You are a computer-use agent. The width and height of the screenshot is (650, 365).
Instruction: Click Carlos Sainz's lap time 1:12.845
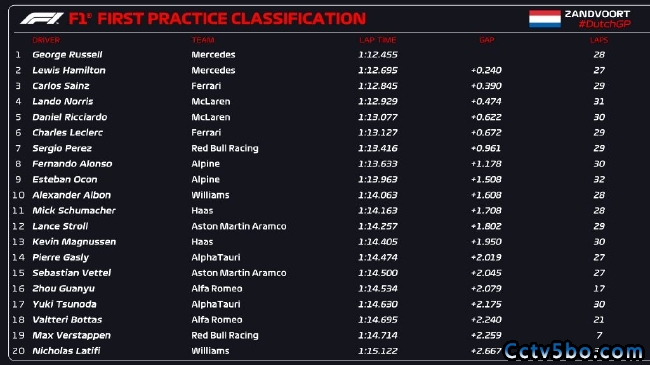click(x=378, y=86)
